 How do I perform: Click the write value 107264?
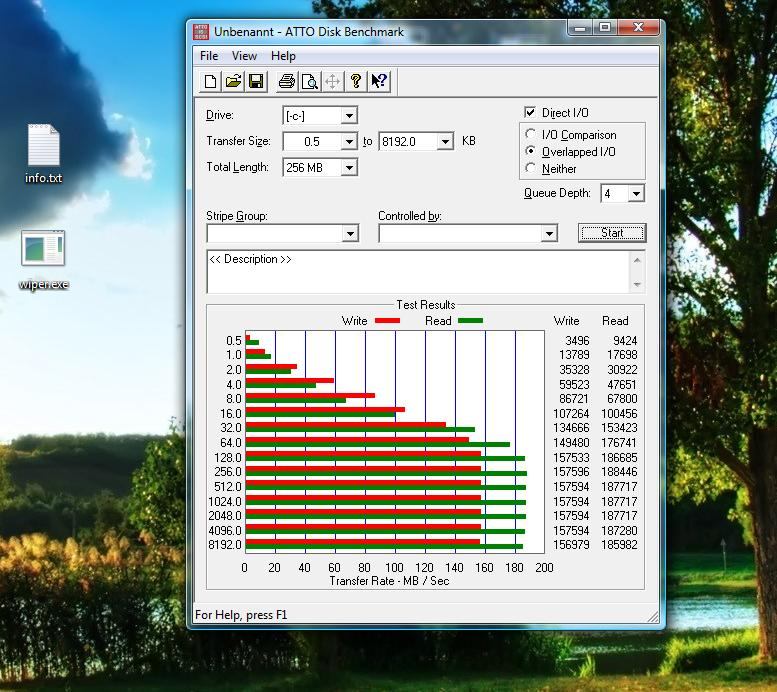[571, 413]
